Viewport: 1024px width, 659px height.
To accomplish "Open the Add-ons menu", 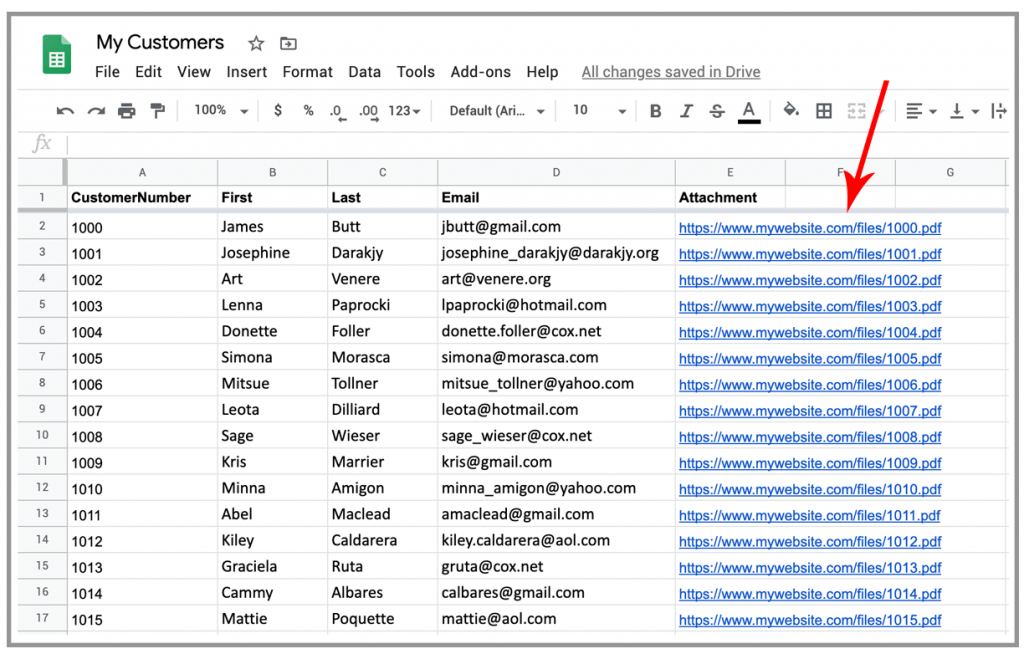I will 480,71.
